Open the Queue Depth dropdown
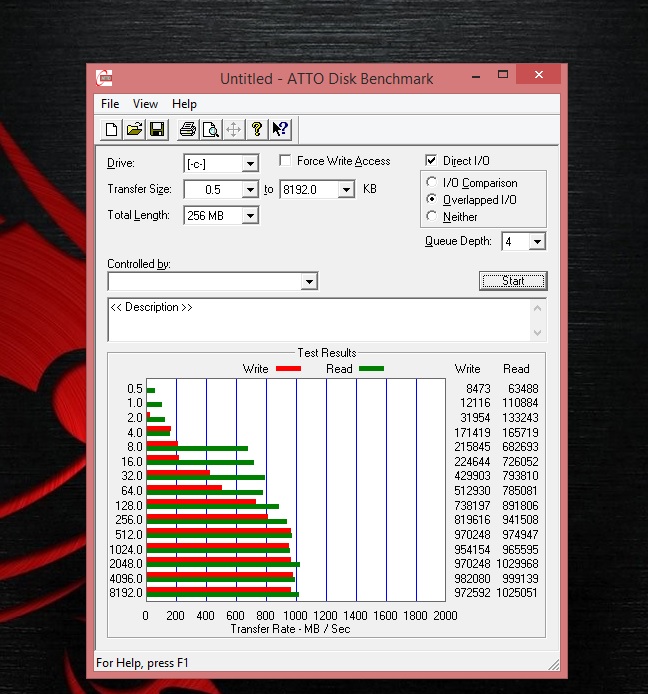The image size is (648, 694). click(537, 242)
